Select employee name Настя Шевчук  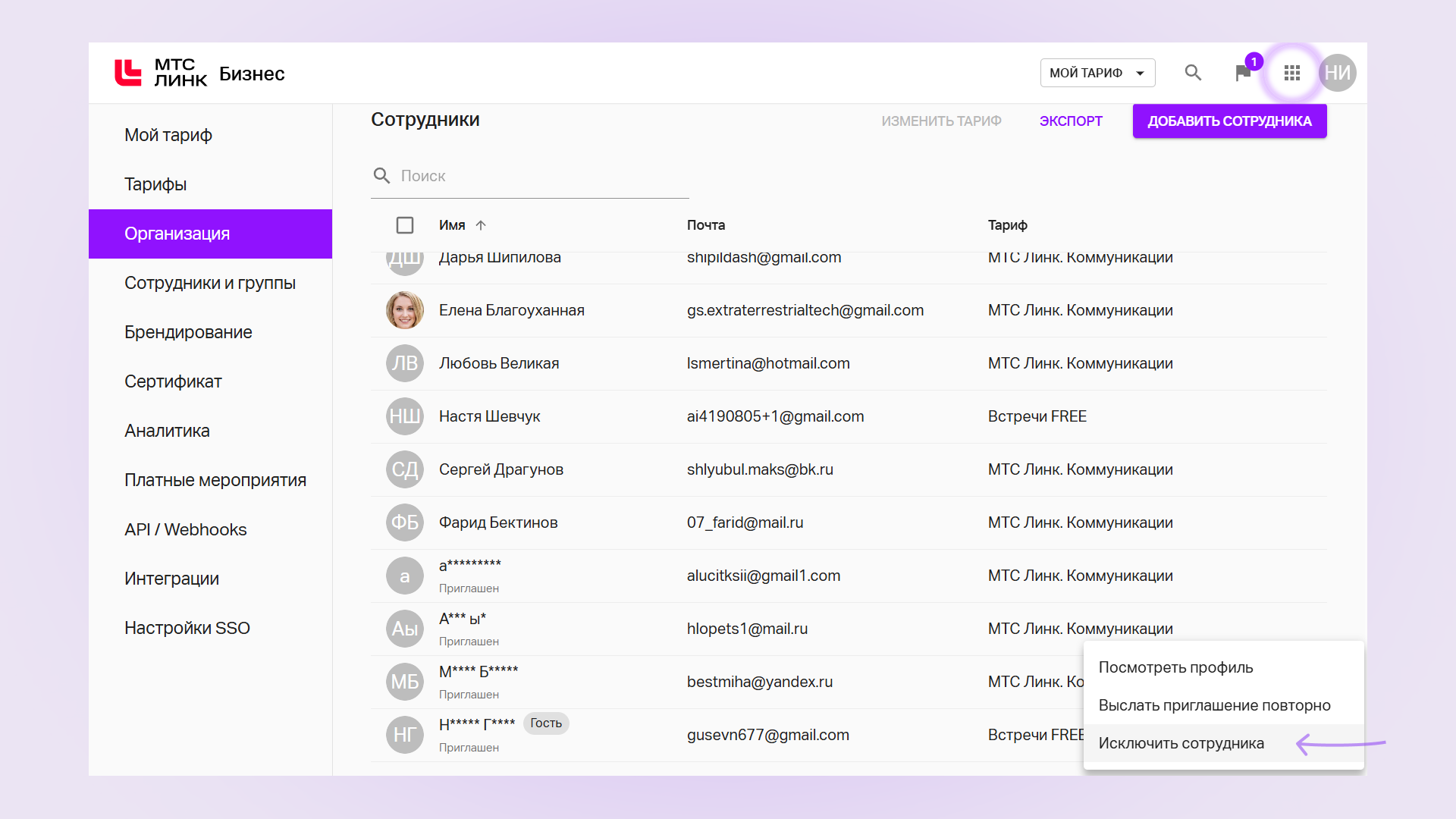(x=490, y=416)
